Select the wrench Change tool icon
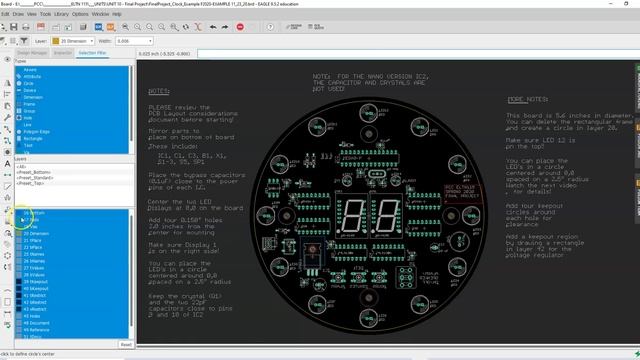The image size is (640, 360). [x=7, y=118]
